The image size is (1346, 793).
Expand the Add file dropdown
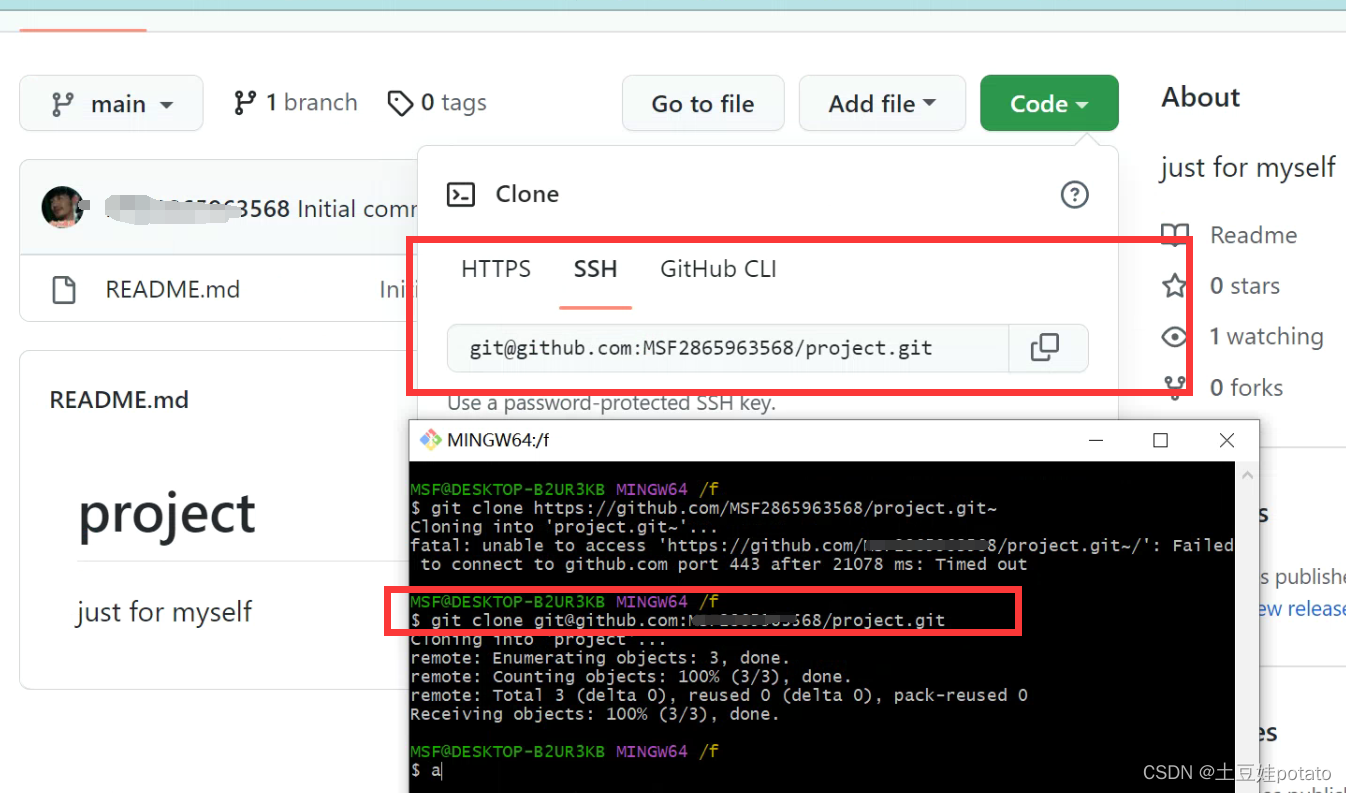(882, 103)
